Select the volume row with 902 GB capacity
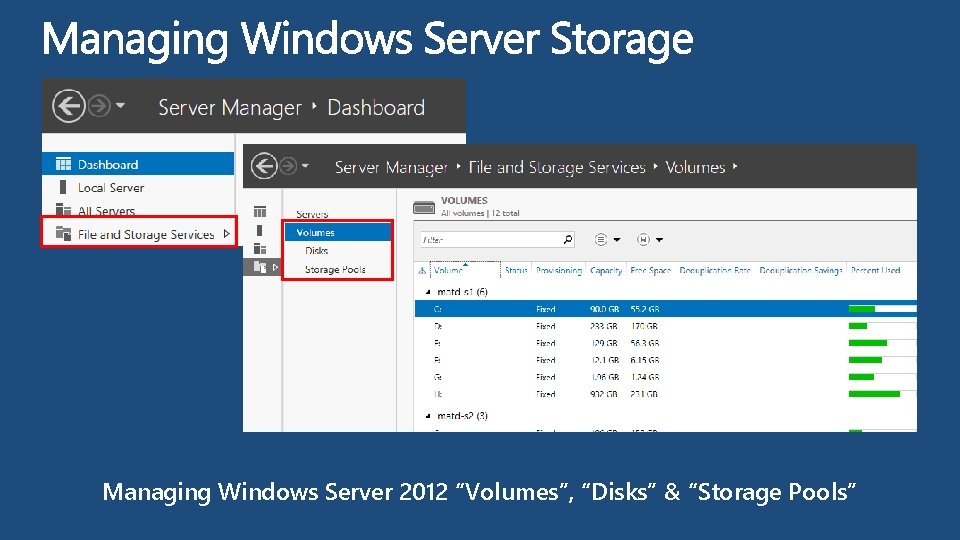960x540 pixels. click(666, 394)
